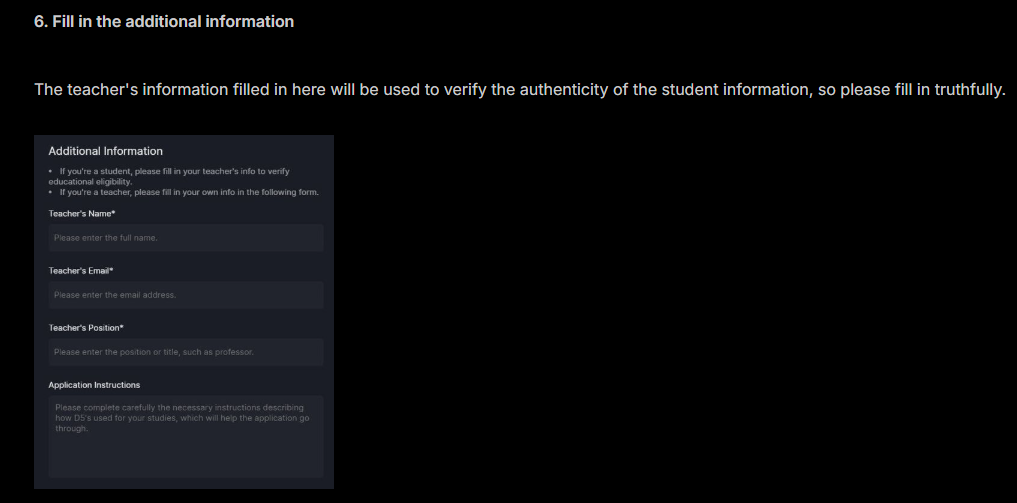
Task: Click the "If you're a student" instruction text
Action: click(169, 176)
